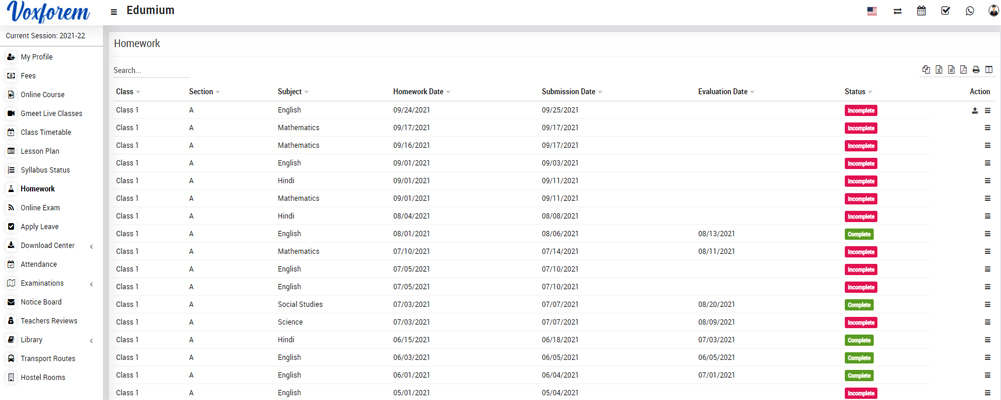Click the switch arrows icon in the header
The image size is (1001, 400).
[x=897, y=11]
